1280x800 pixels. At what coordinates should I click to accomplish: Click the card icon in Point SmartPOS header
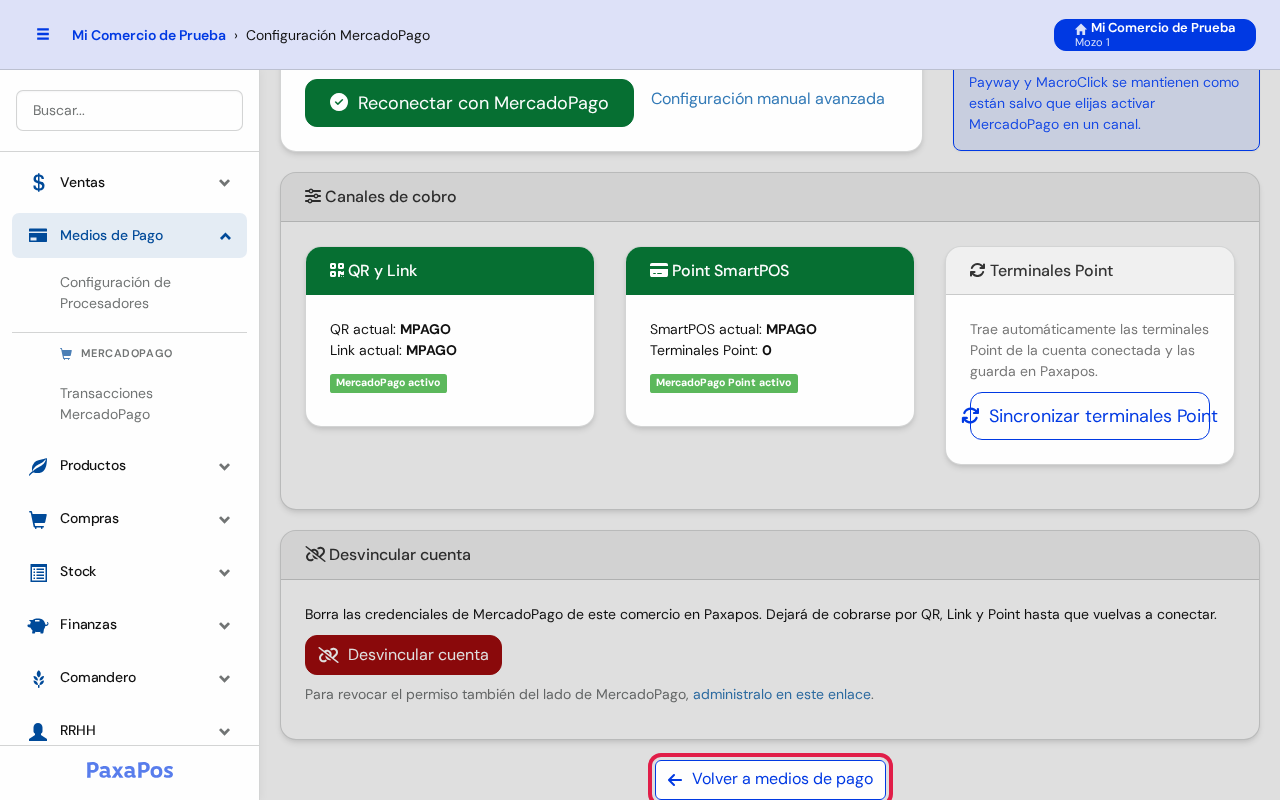pos(659,270)
